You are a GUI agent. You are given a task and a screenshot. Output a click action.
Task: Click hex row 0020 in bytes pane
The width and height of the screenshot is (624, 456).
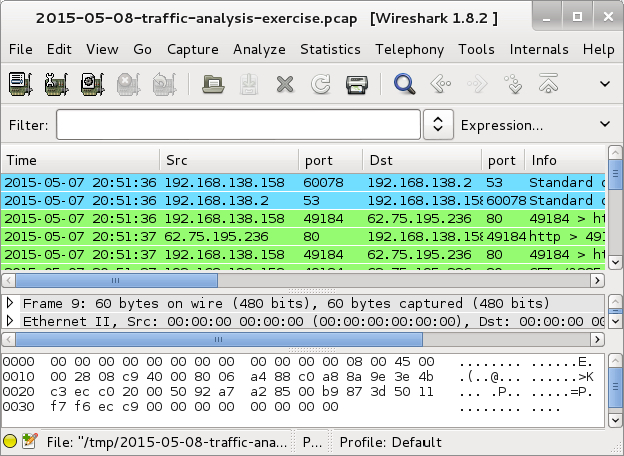point(298,392)
